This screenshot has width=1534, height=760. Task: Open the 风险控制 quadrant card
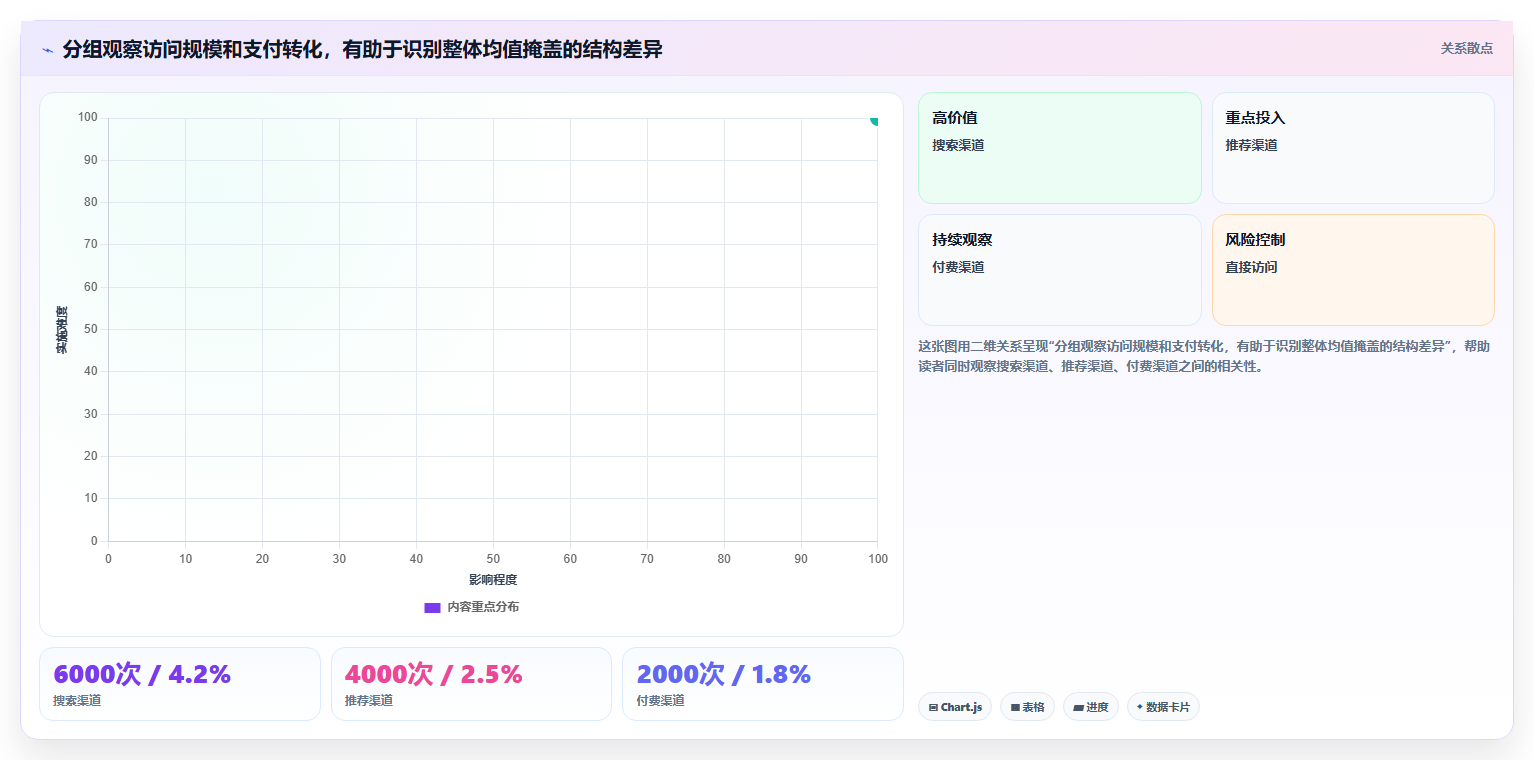[x=1353, y=270]
